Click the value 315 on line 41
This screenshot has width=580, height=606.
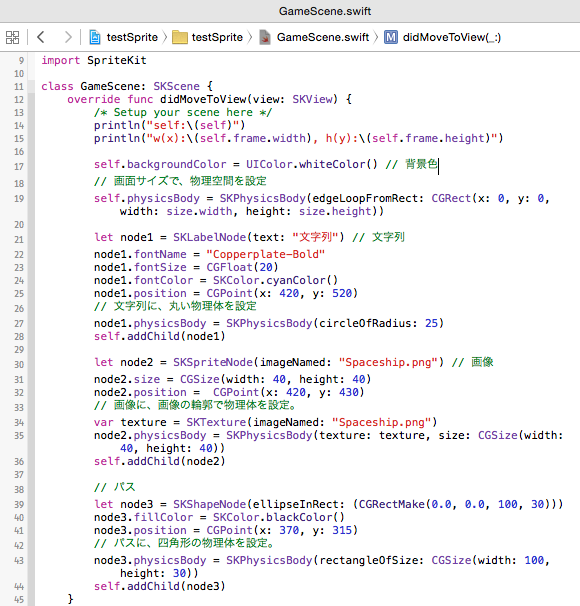[342, 530]
